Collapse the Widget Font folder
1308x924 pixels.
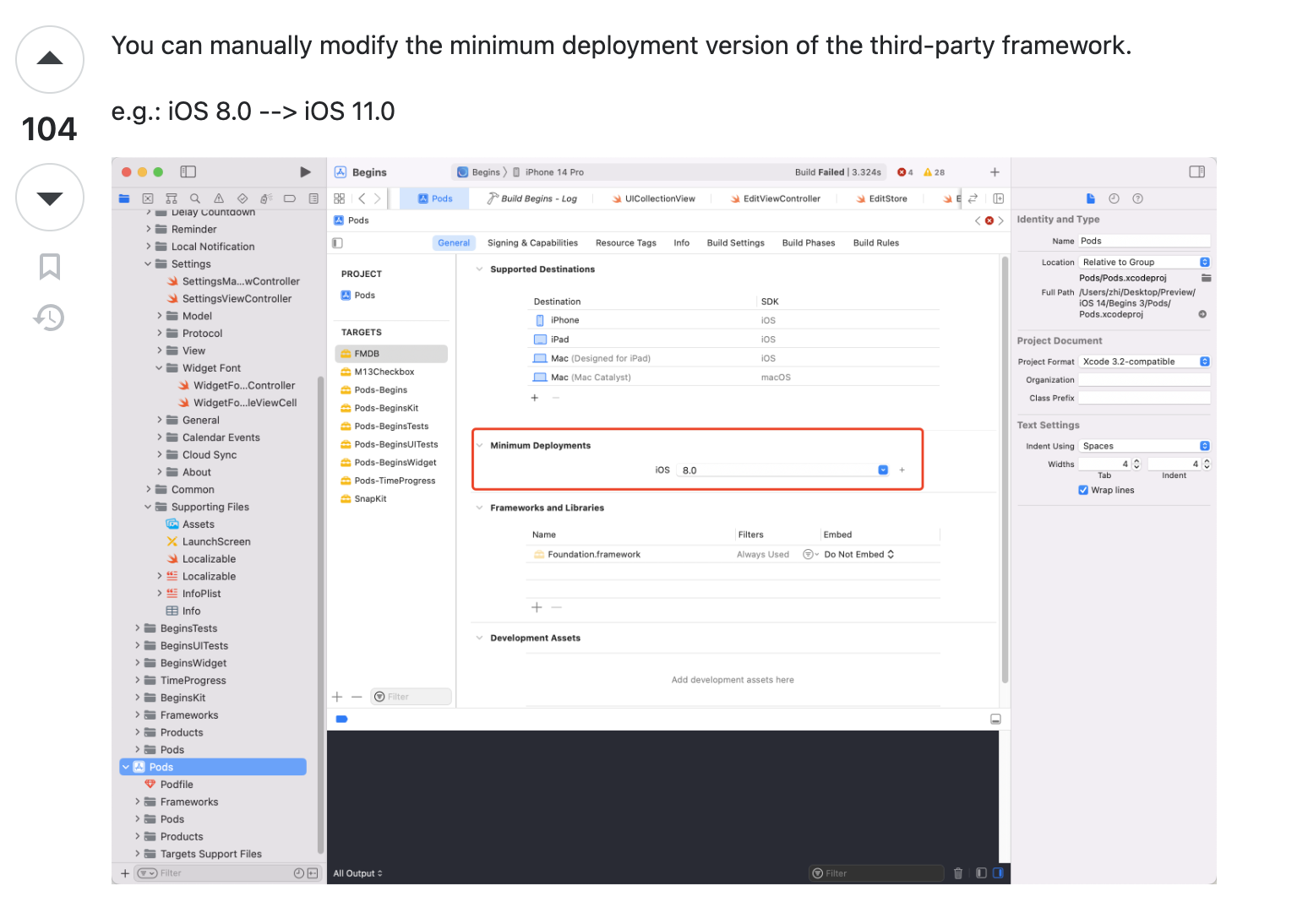tap(159, 368)
